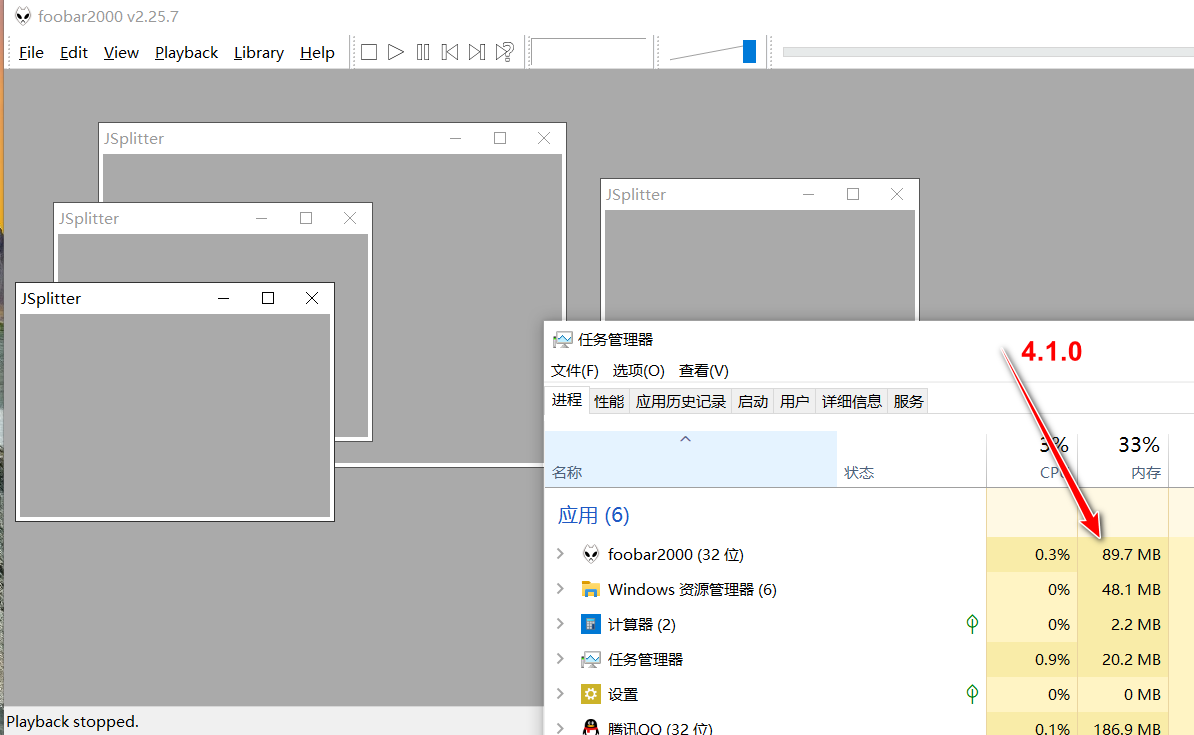
Task: Sort by the 状态 column header
Action: point(911,459)
